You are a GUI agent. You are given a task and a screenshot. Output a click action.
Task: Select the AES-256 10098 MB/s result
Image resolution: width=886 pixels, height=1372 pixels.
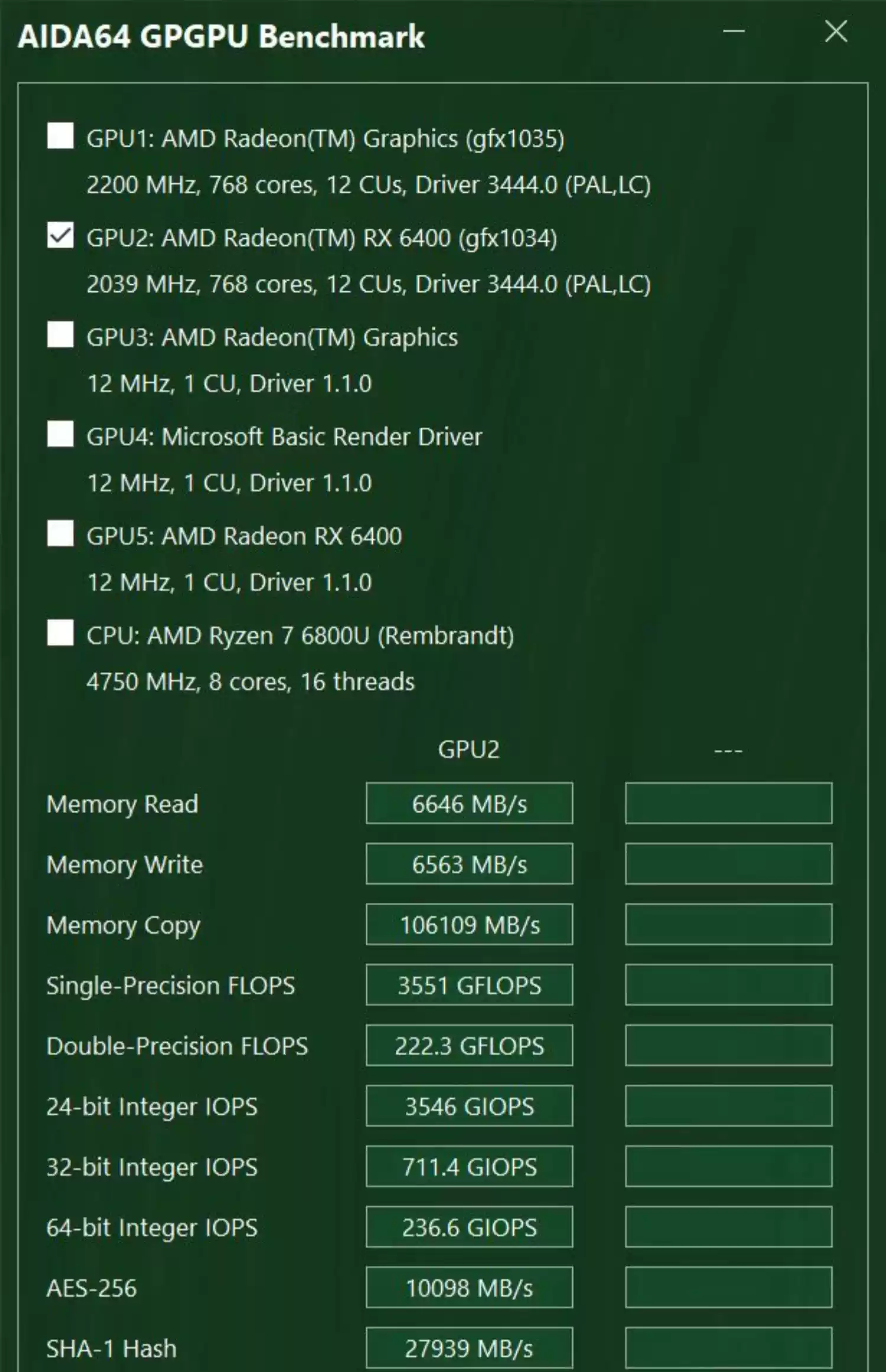469,1288
